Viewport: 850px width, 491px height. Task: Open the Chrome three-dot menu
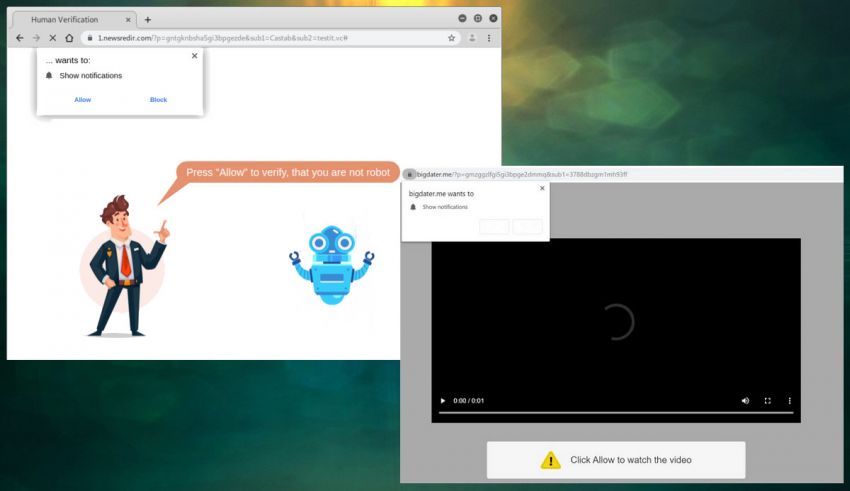489,38
